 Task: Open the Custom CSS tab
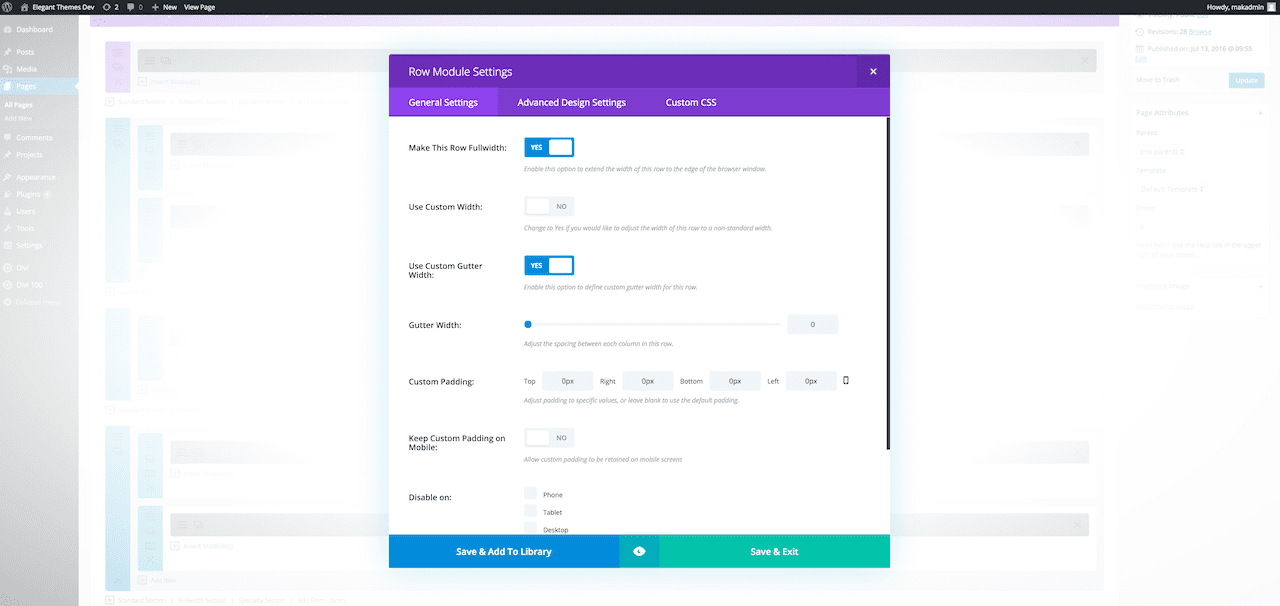(x=691, y=102)
